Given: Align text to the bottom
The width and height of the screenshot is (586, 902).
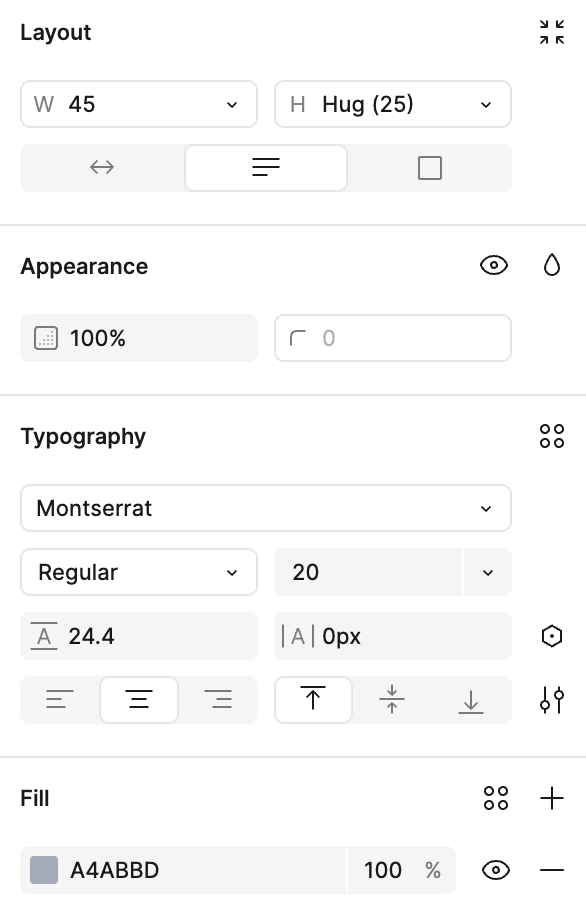Looking at the screenshot, I should point(471,700).
